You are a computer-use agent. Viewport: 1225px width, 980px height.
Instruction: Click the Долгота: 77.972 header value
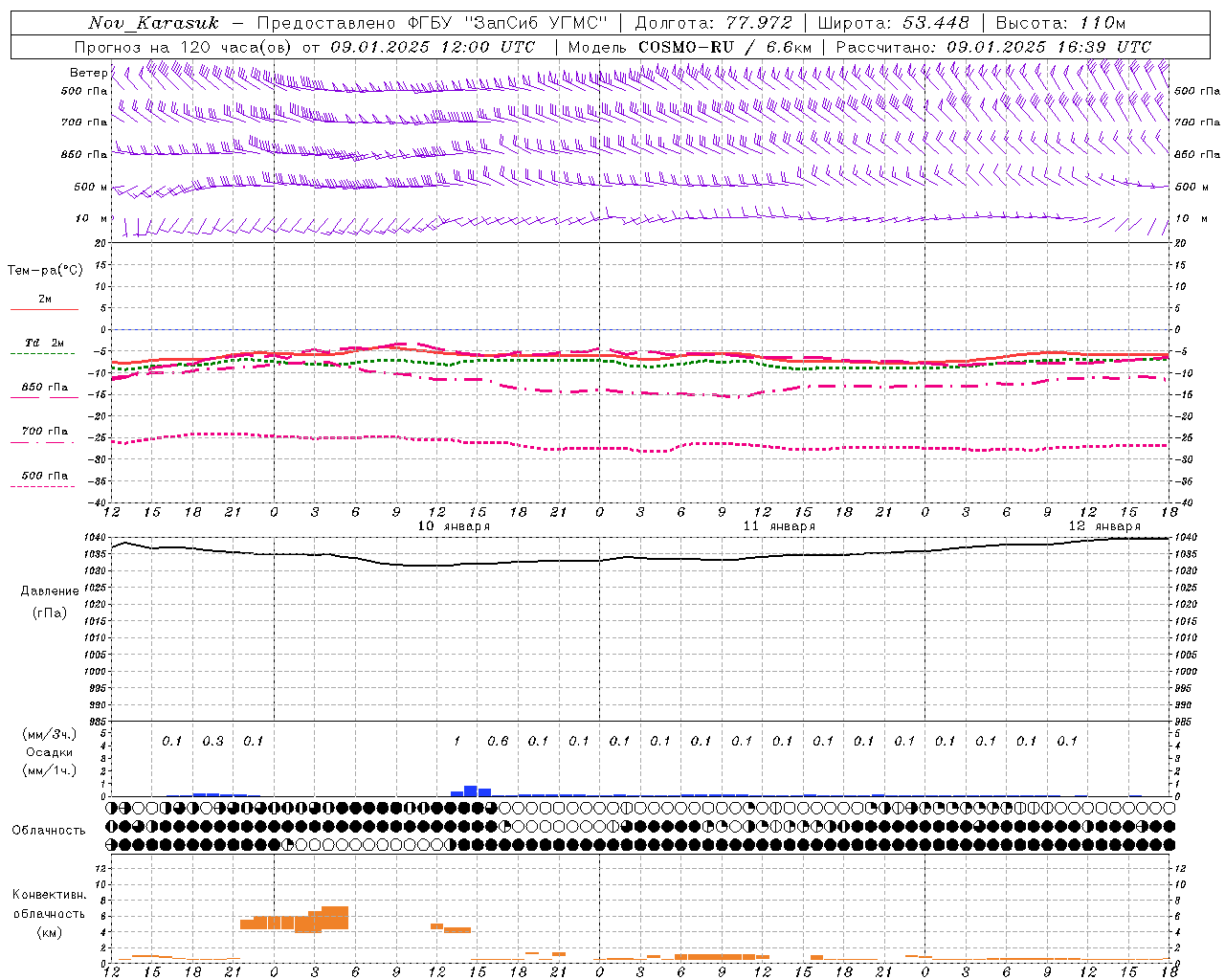click(x=713, y=23)
